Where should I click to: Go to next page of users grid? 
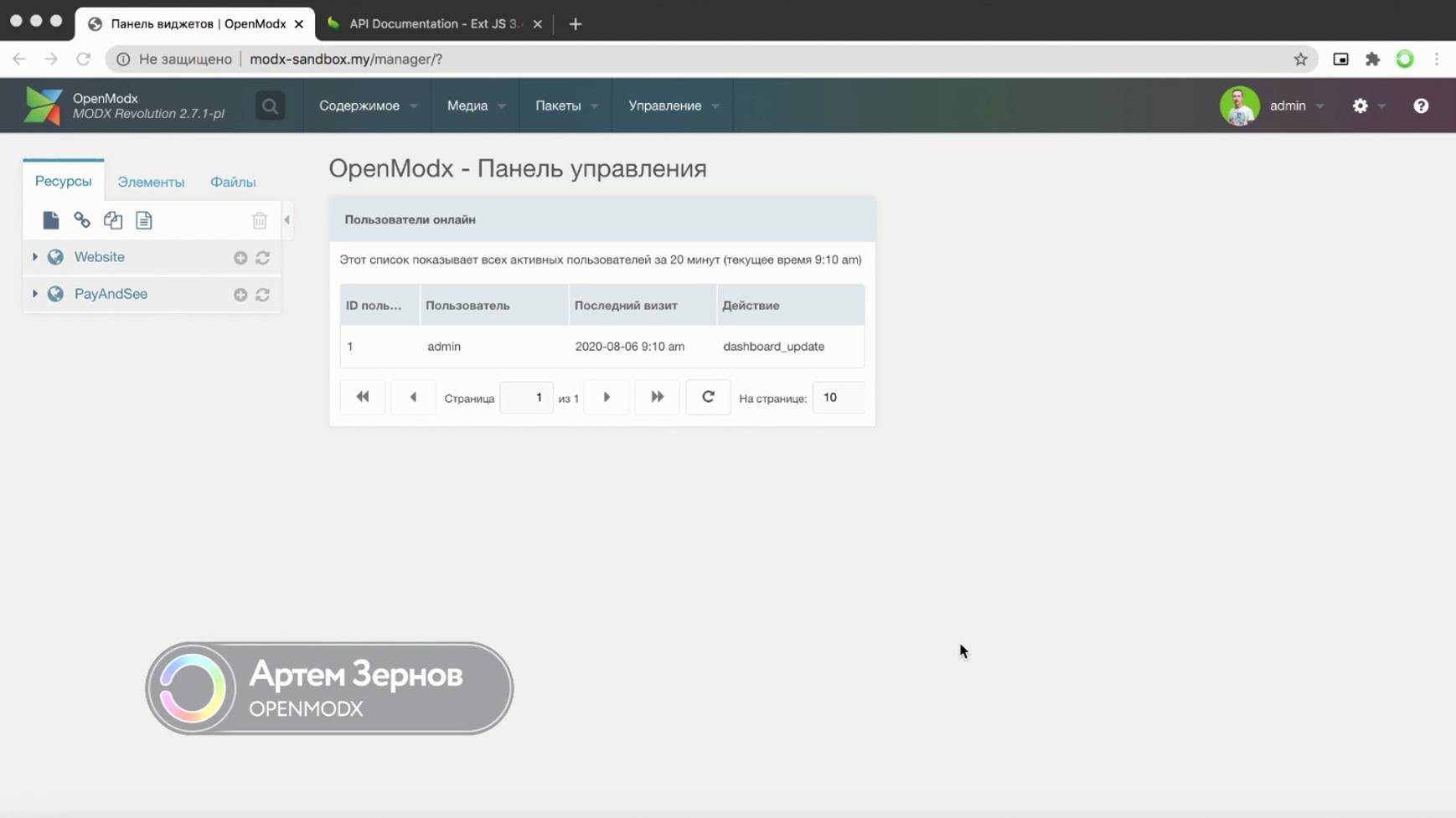(607, 397)
